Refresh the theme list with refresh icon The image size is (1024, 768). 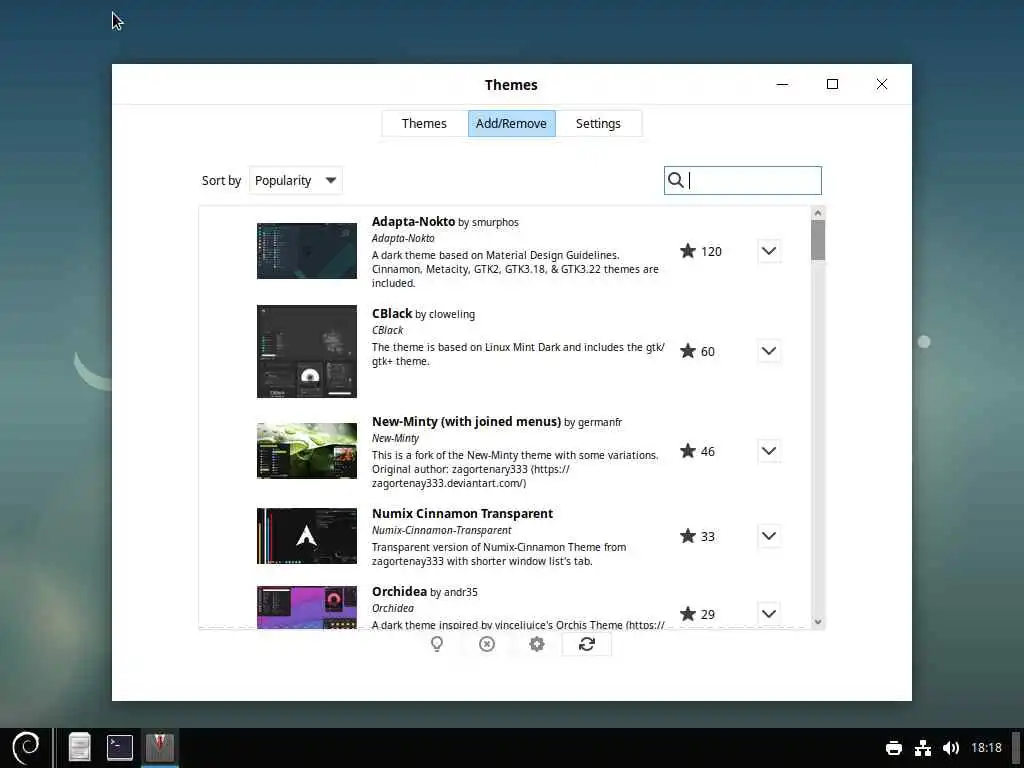pos(586,644)
